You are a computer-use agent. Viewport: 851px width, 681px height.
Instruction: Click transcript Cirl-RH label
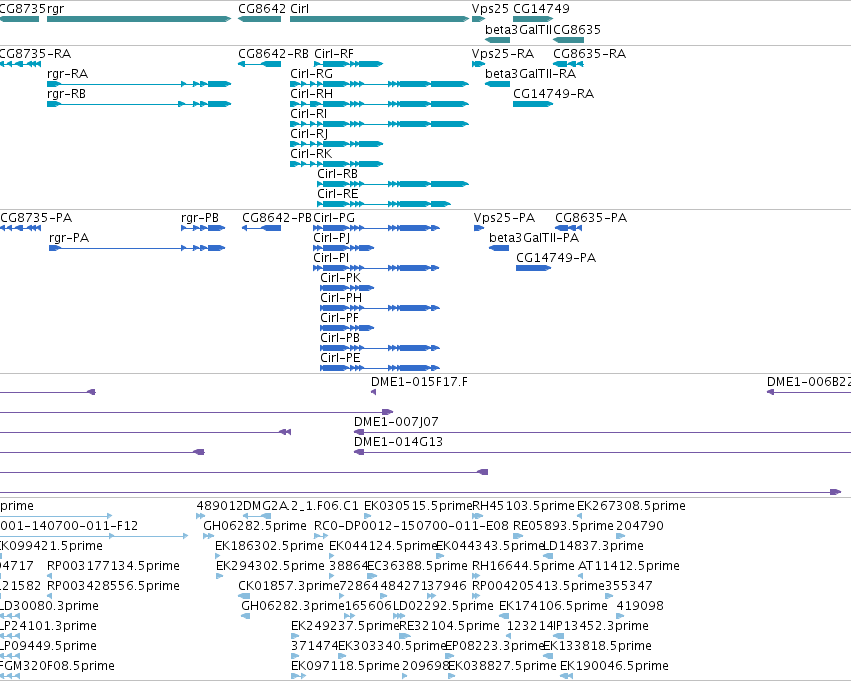pos(312,94)
